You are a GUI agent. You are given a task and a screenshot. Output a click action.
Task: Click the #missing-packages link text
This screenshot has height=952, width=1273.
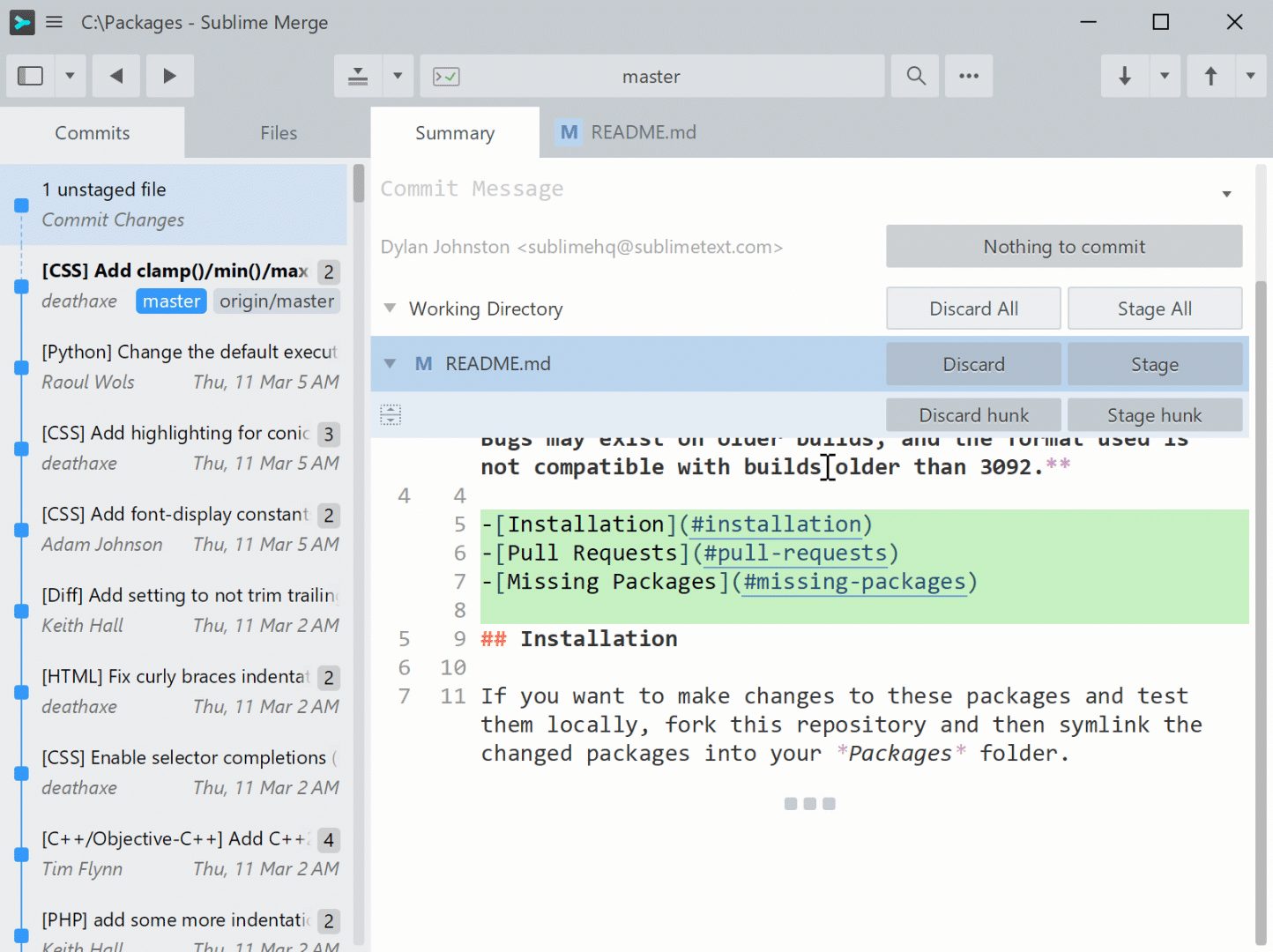854,582
